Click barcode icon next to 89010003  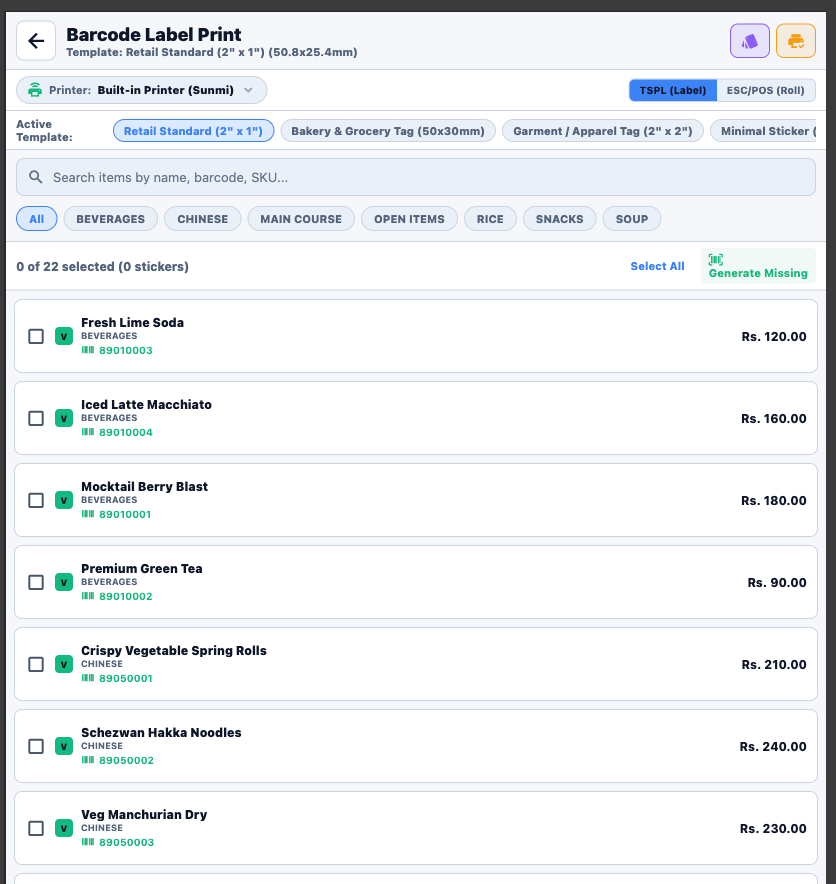point(88,350)
